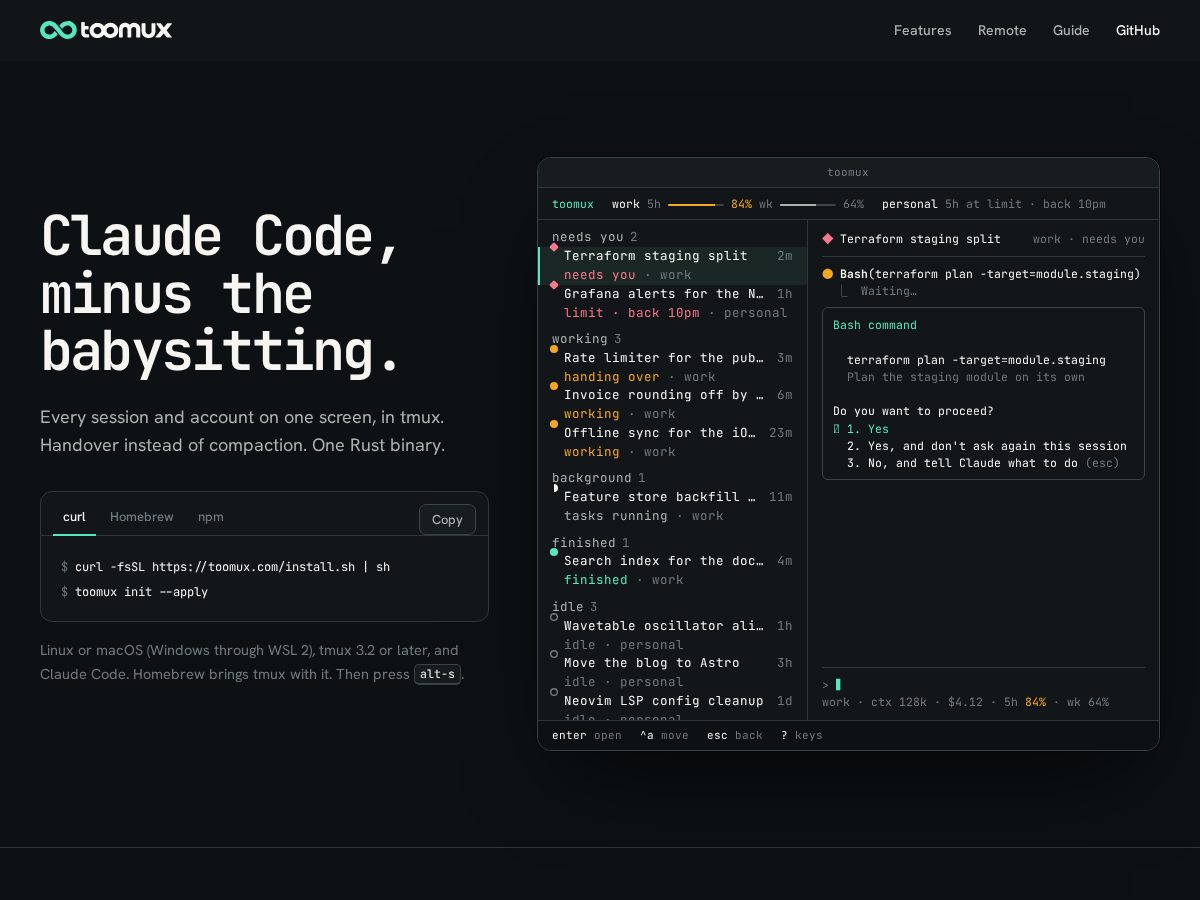
Task: Click the orange dot beside Rate limiter session
Action: tap(554, 349)
